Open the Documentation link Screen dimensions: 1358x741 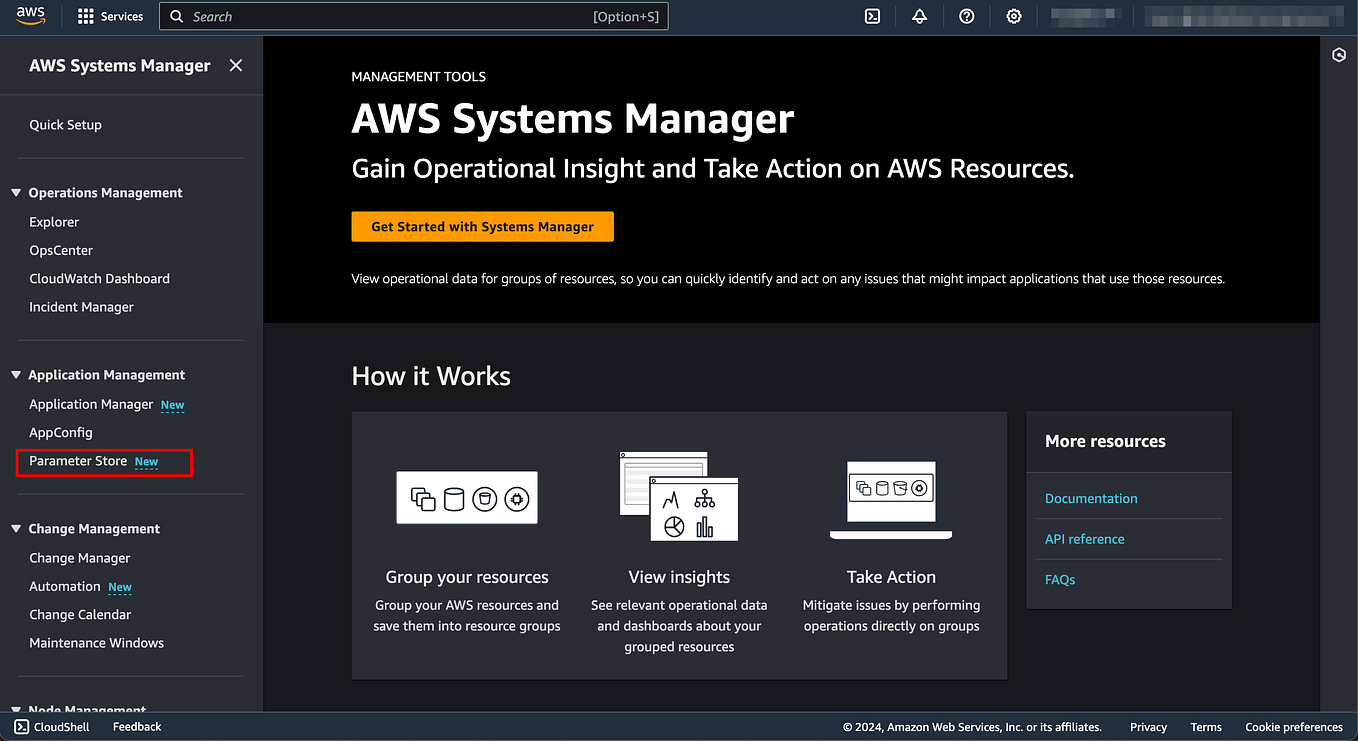tap(1091, 498)
